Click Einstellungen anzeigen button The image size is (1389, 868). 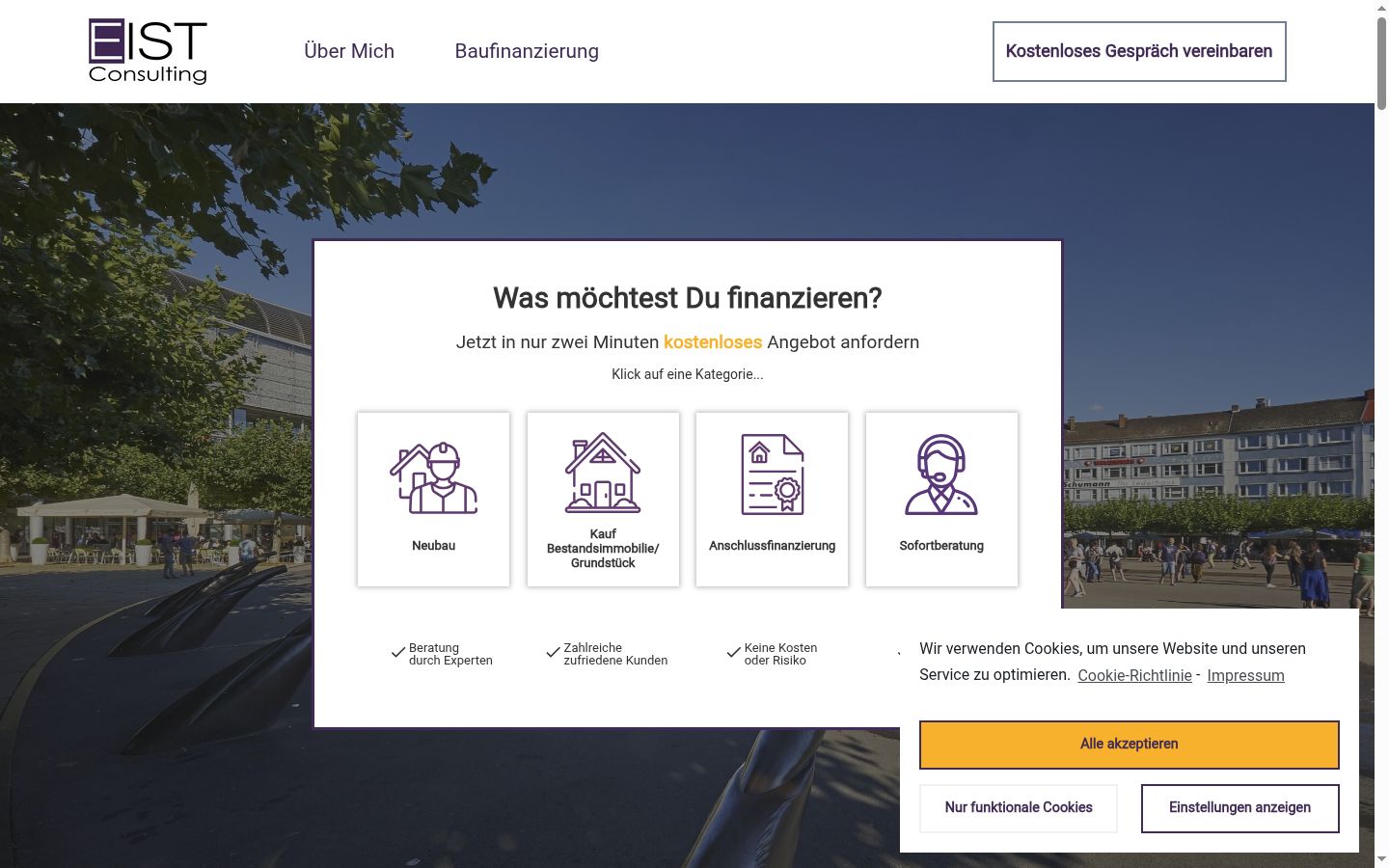(1240, 808)
